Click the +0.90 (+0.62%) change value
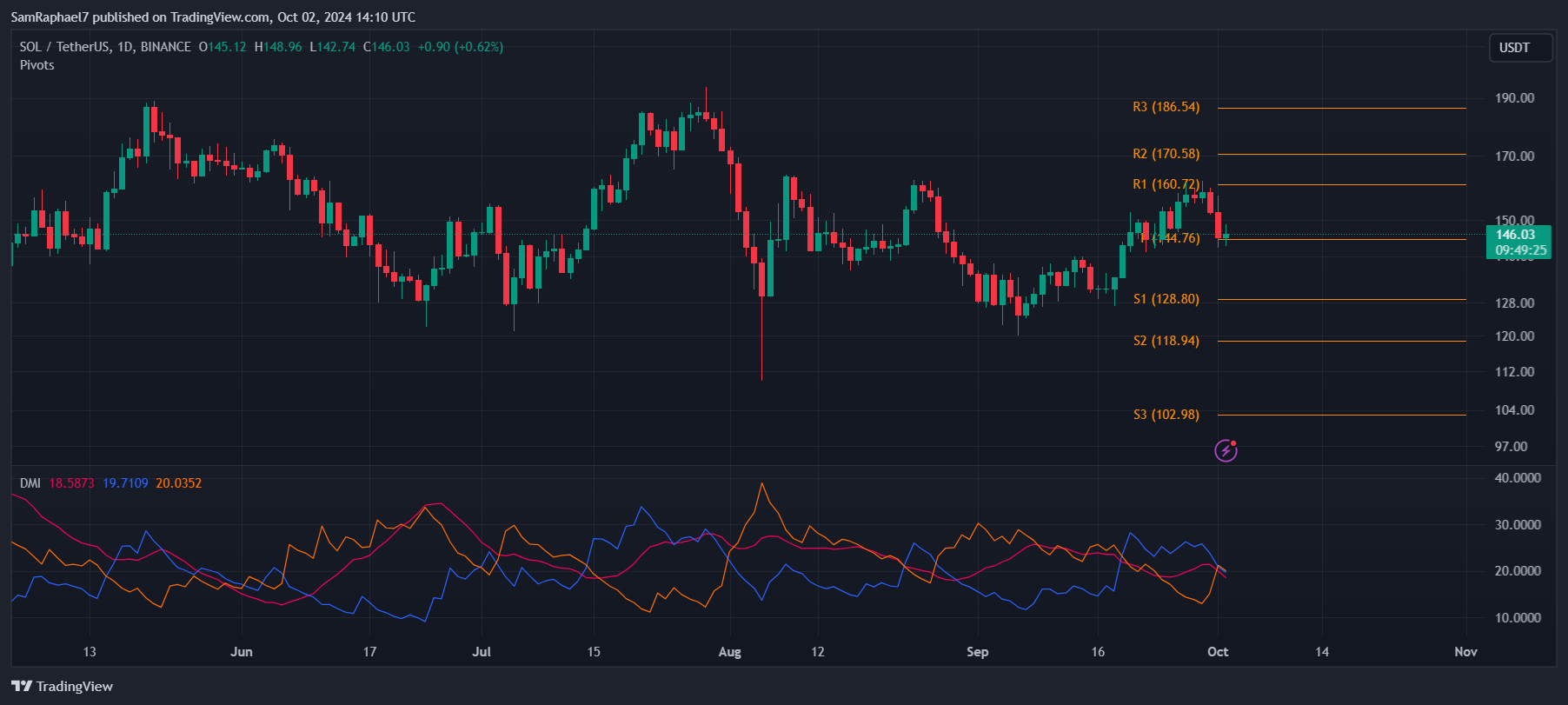 [x=461, y=47]
